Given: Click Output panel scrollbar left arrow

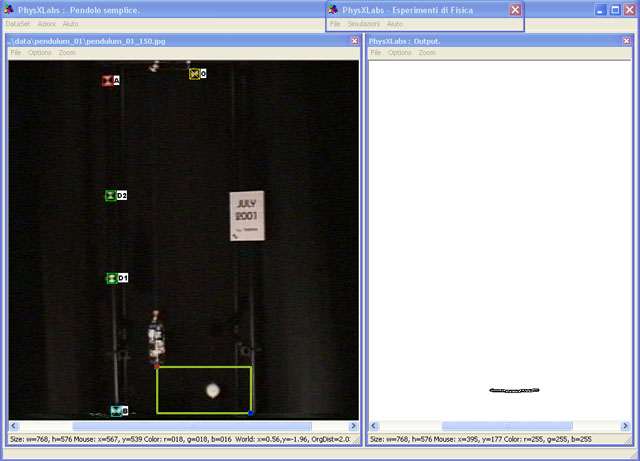Looking at the screenshot, I should 373,426.
